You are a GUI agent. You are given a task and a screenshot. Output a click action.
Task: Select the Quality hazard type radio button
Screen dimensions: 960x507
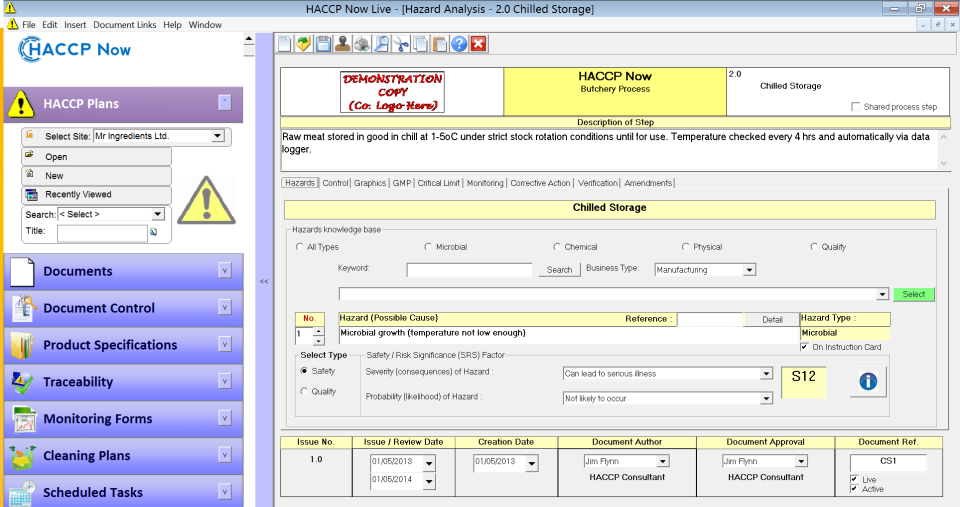coord(814,247)
